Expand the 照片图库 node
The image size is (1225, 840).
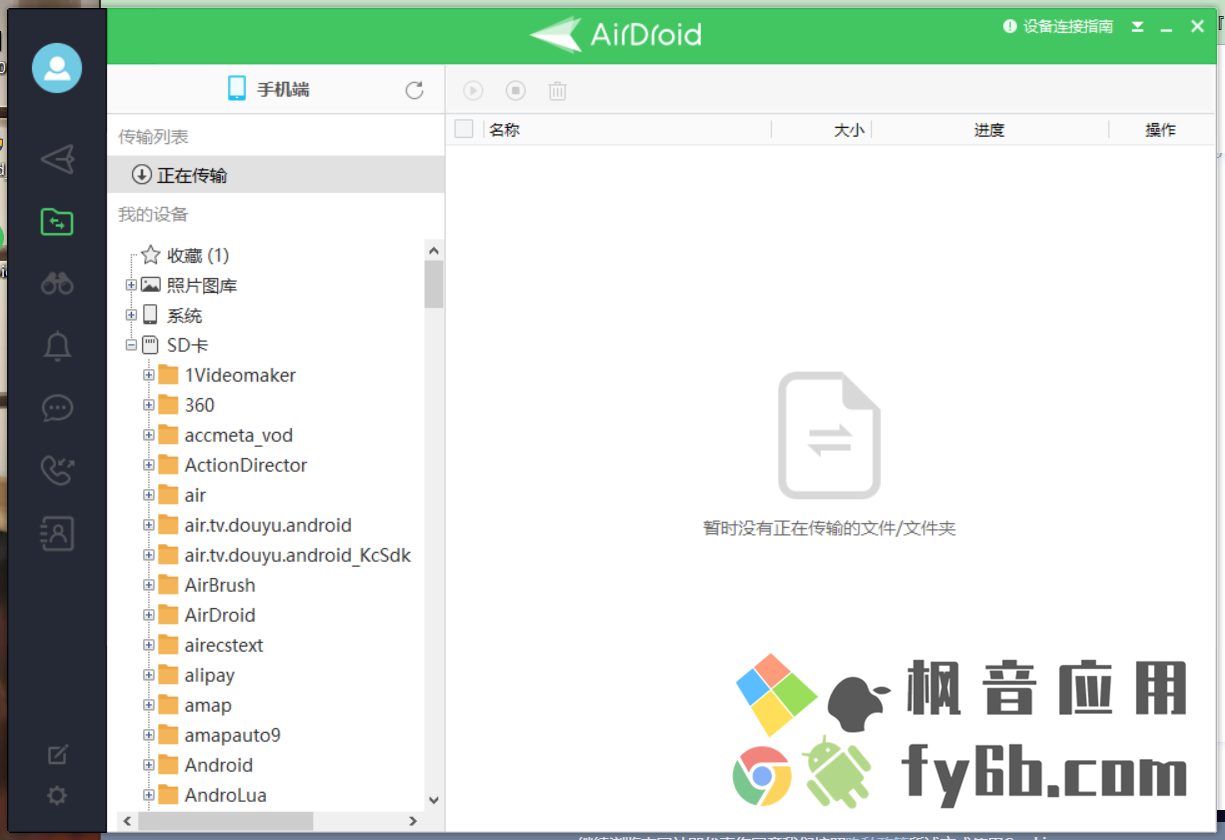coord(131,286)
